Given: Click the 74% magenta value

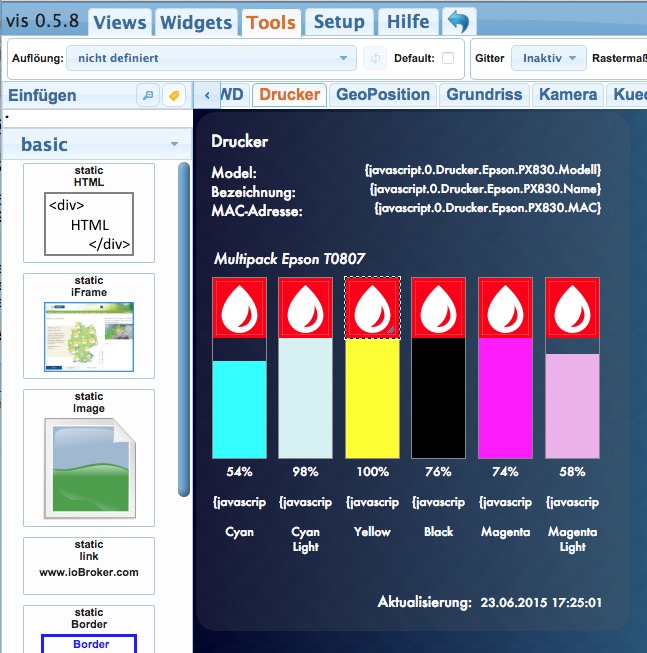Looking at the screenshot, I should [505, 472].
